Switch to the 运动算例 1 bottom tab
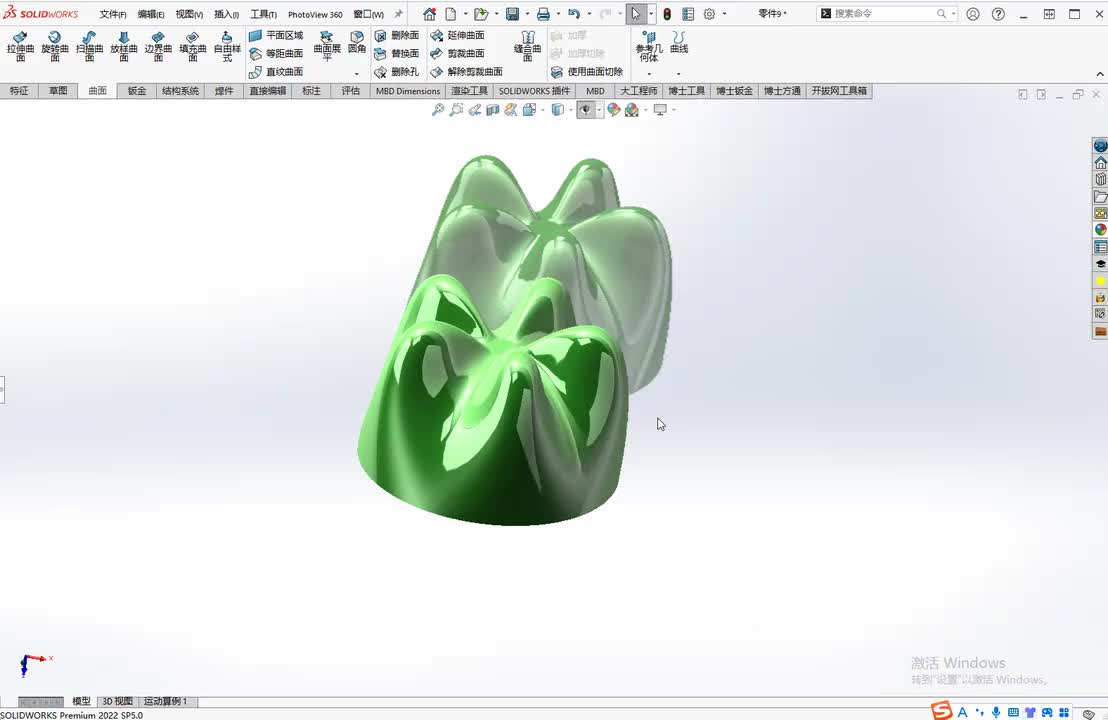 [166, 702]
